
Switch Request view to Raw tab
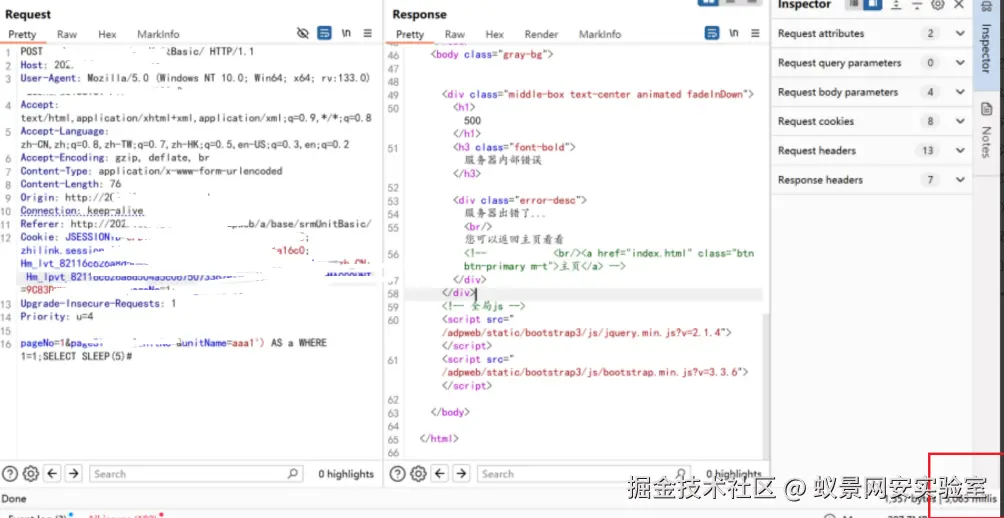pos(67,35)
